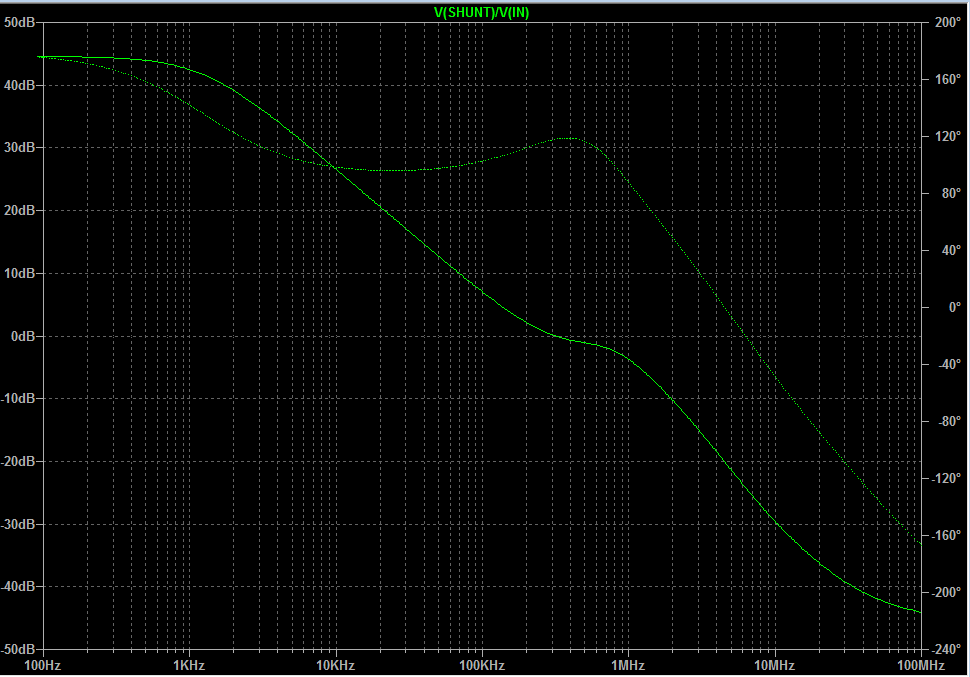Click the dotted phase curve peak near 400KHz

[x=568, y=139]
